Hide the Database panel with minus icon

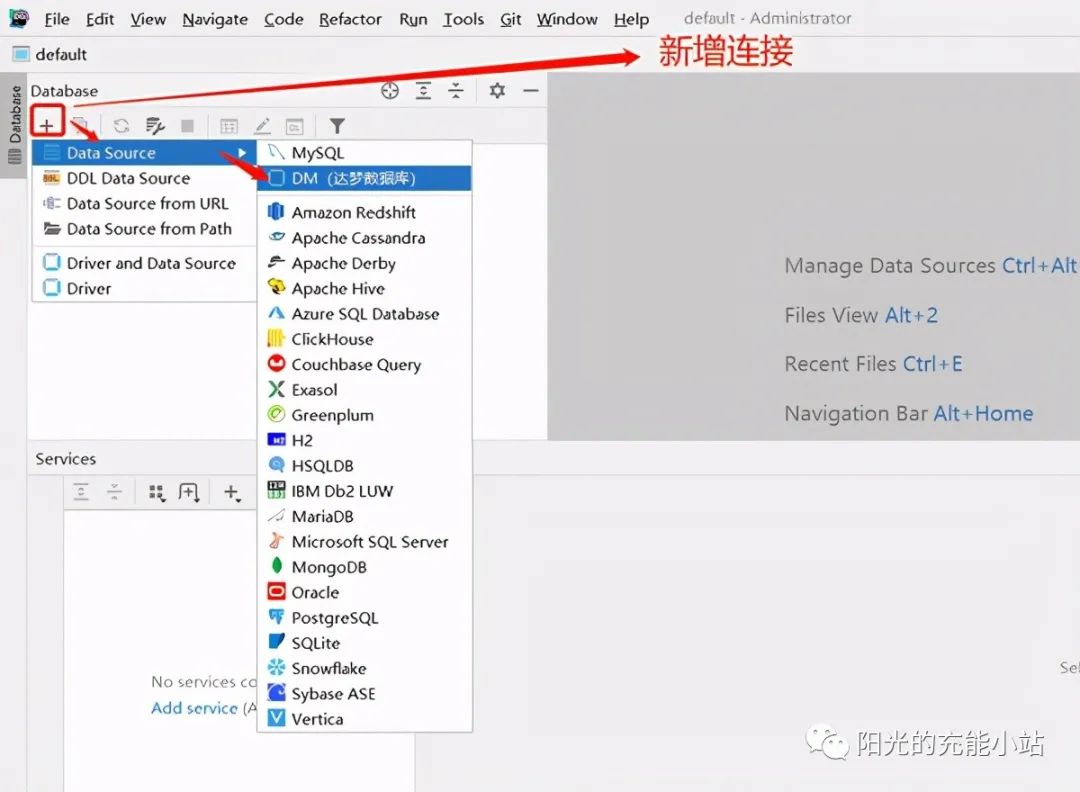(530, 91)
